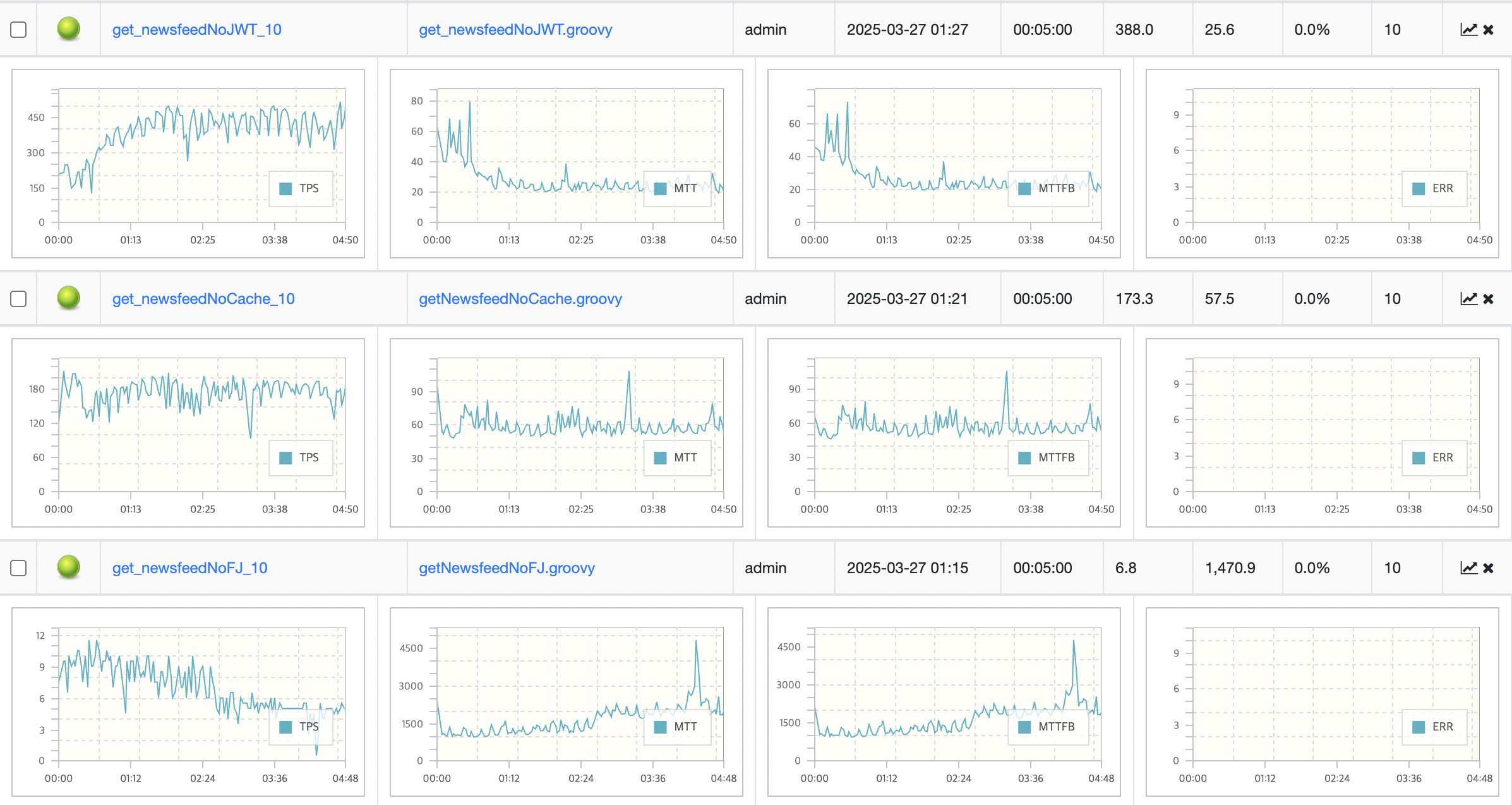
Task: Tick the get_newsfeedNoFJ_10 row checkbox
Action: point(18,568)
